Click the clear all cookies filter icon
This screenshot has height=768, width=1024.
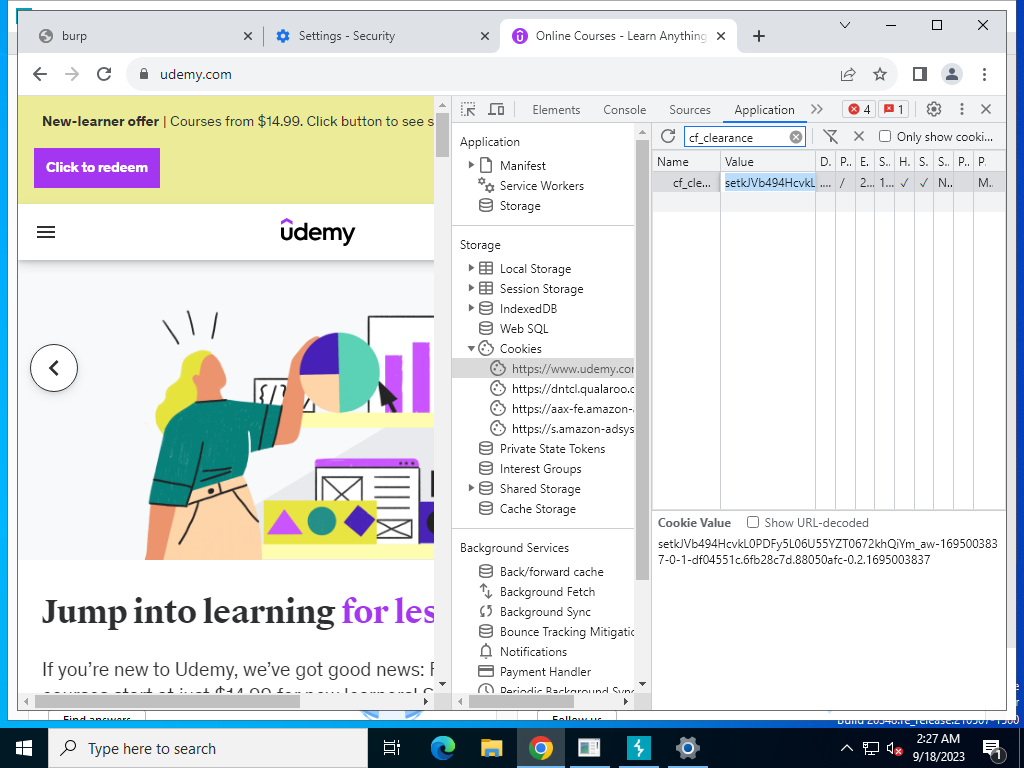click(x=830, y=136)
